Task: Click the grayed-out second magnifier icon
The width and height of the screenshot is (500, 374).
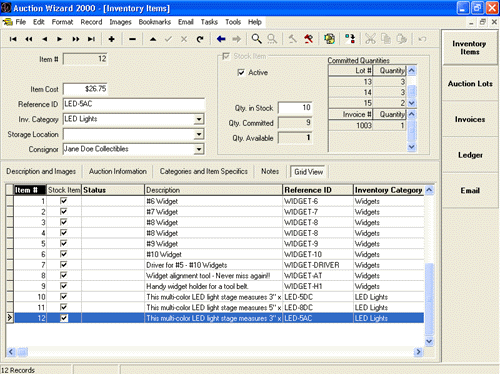Action: click(x=272, y=39)
